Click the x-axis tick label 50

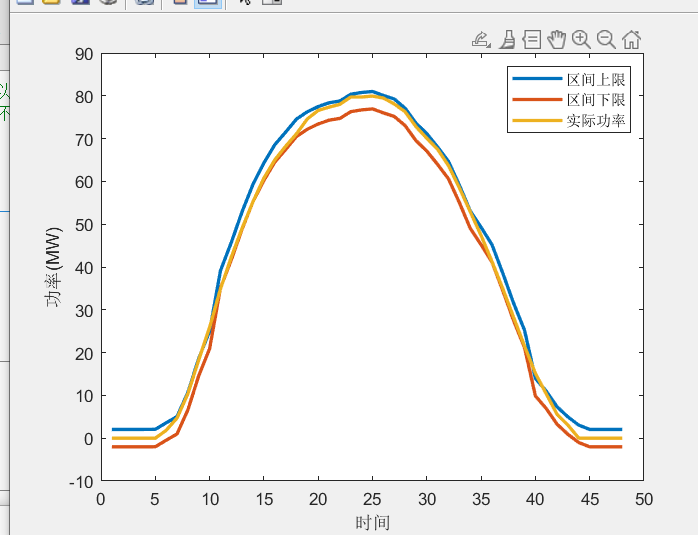(x=644, y=499)
